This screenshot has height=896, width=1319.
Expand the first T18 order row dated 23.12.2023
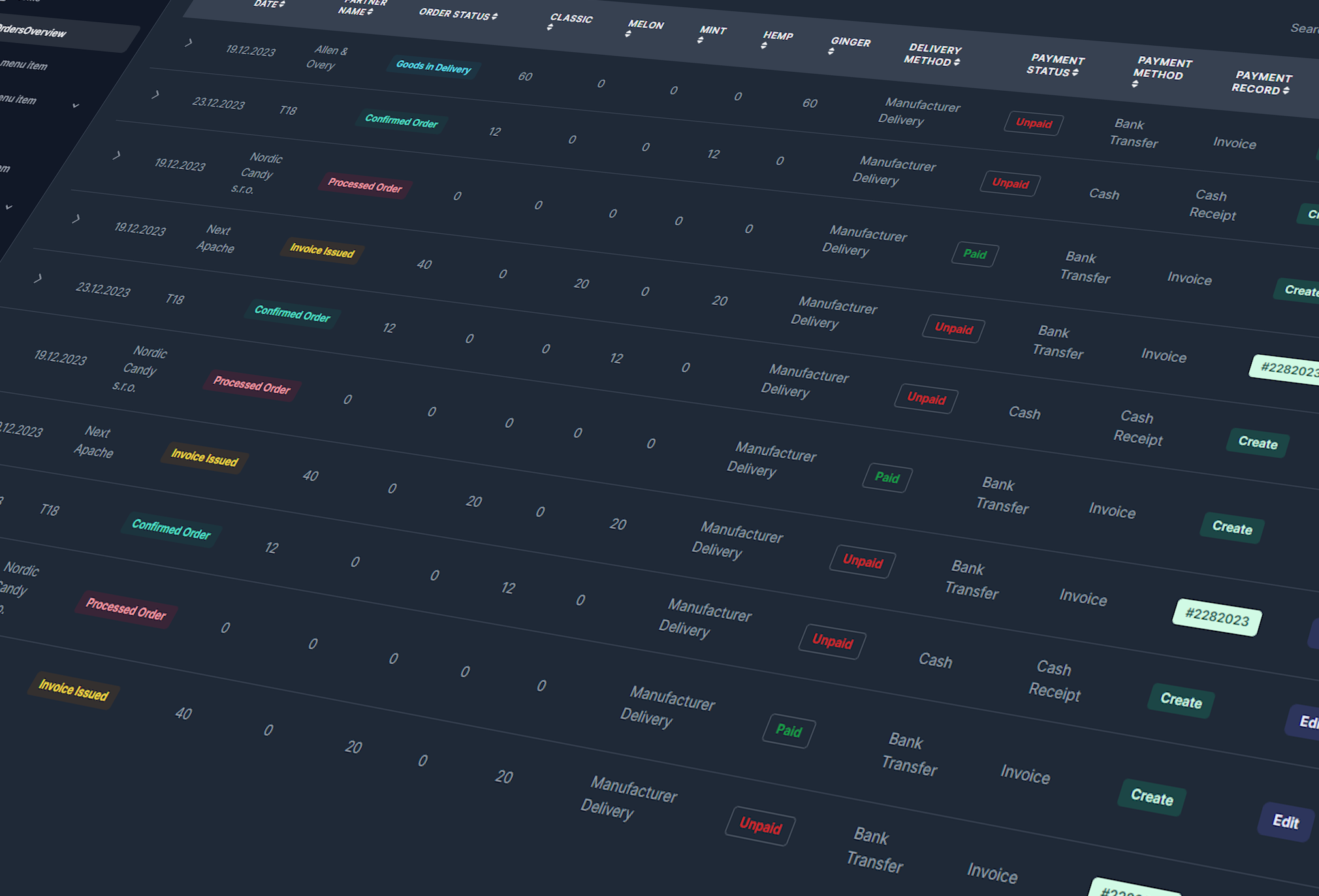(155, 95)
